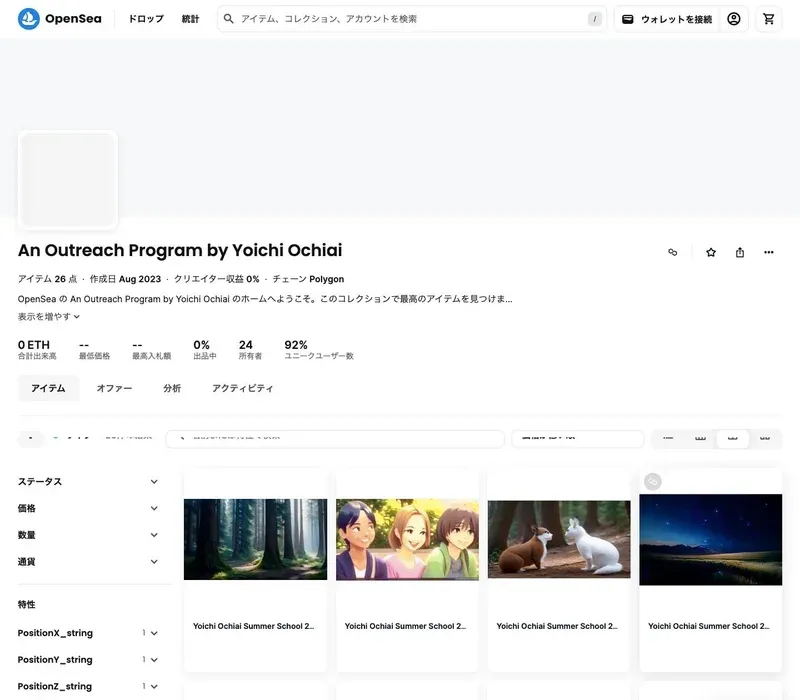Click the wallet icon beside ウォレットを接続
The image size is (800, 700).
click(628, 19)
